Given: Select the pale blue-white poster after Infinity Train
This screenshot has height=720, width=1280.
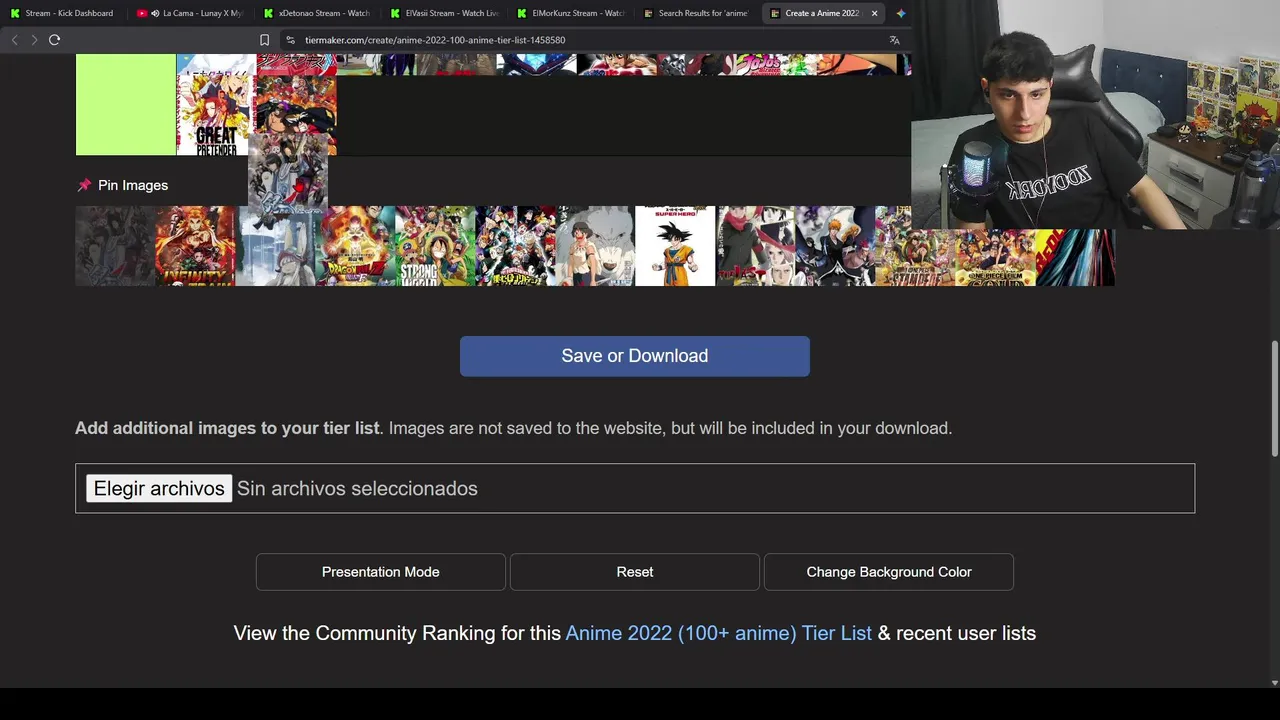Looking at the screenshot, I should click(275, 246).
